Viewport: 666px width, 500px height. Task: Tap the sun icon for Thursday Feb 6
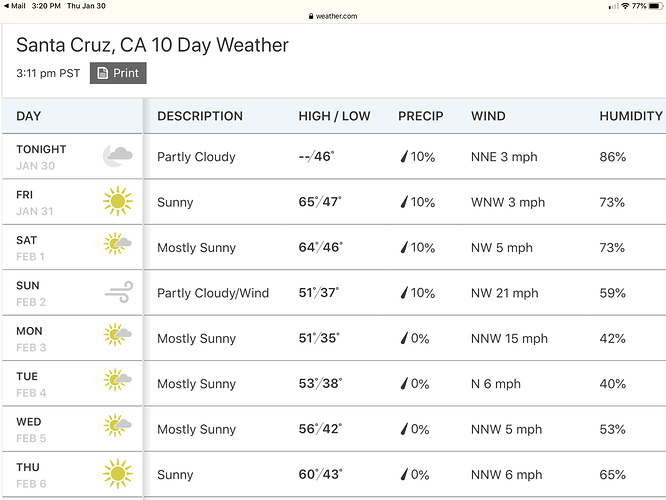(117, 474)
